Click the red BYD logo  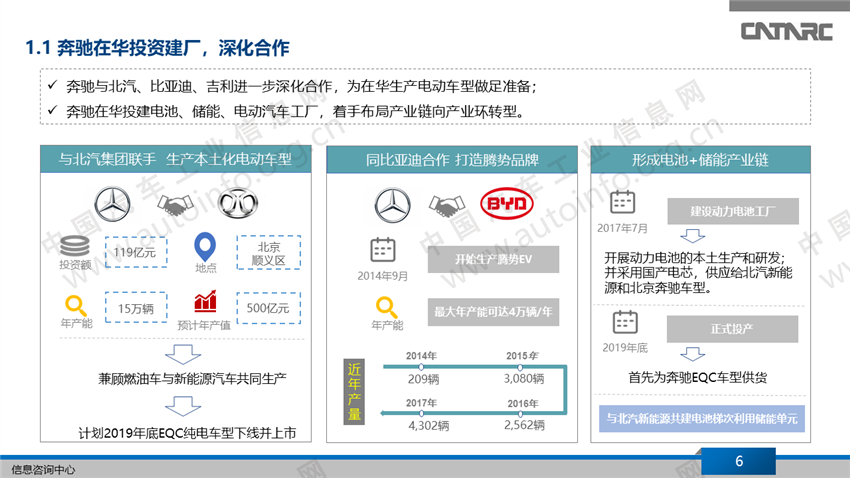point(507,203)
